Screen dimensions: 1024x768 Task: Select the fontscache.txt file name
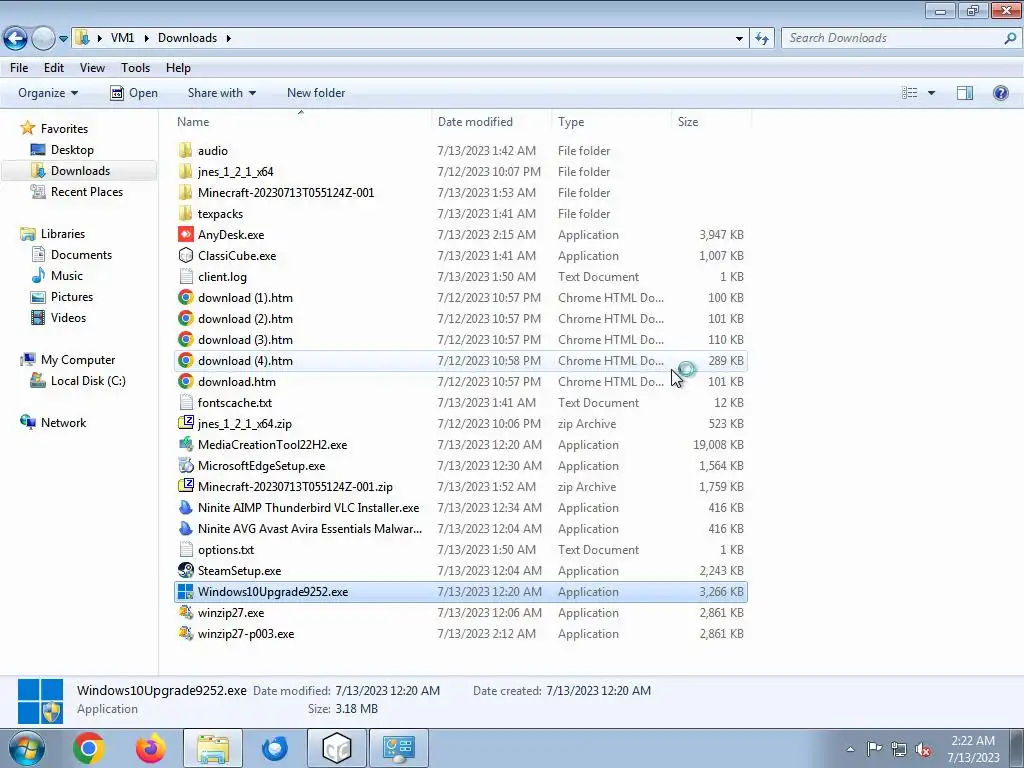(235, 403)
